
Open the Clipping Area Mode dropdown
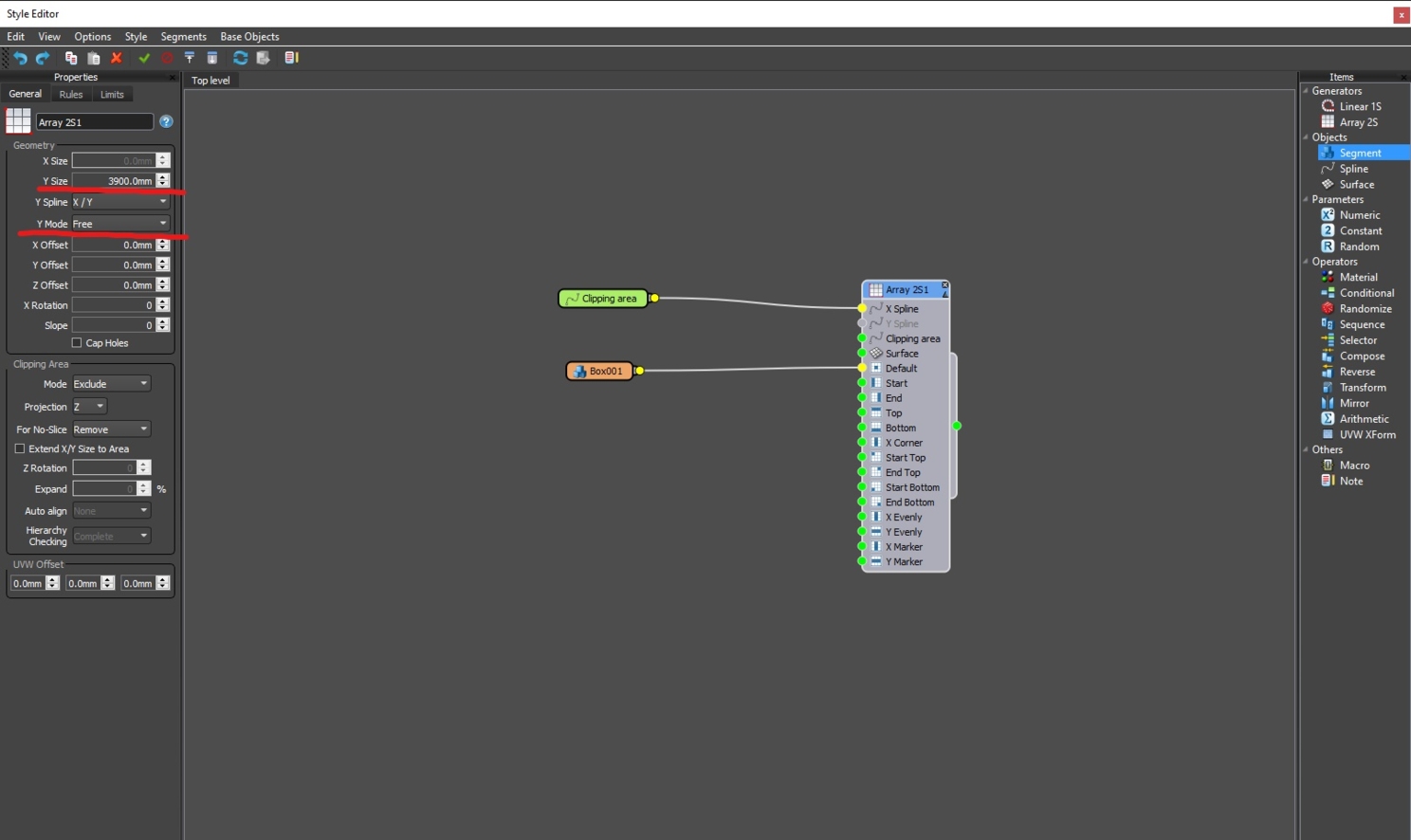click(x=111, y=384)
